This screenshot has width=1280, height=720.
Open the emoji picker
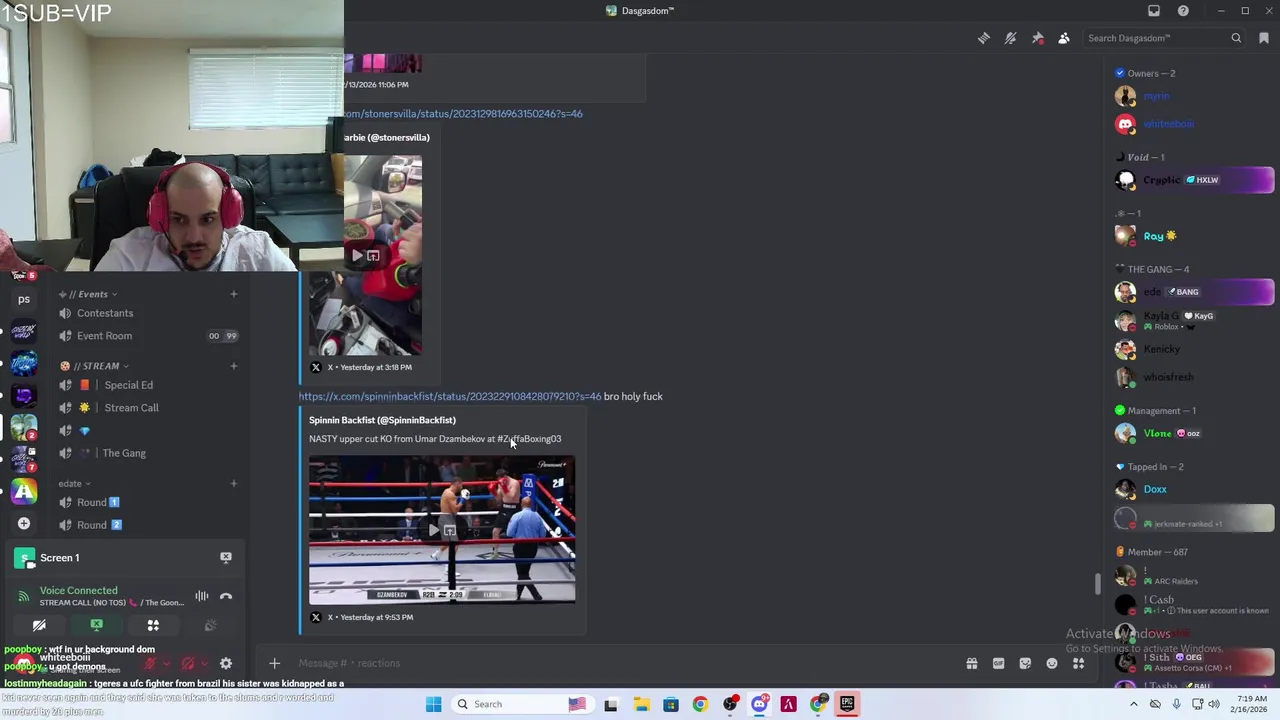(1052, 663)
